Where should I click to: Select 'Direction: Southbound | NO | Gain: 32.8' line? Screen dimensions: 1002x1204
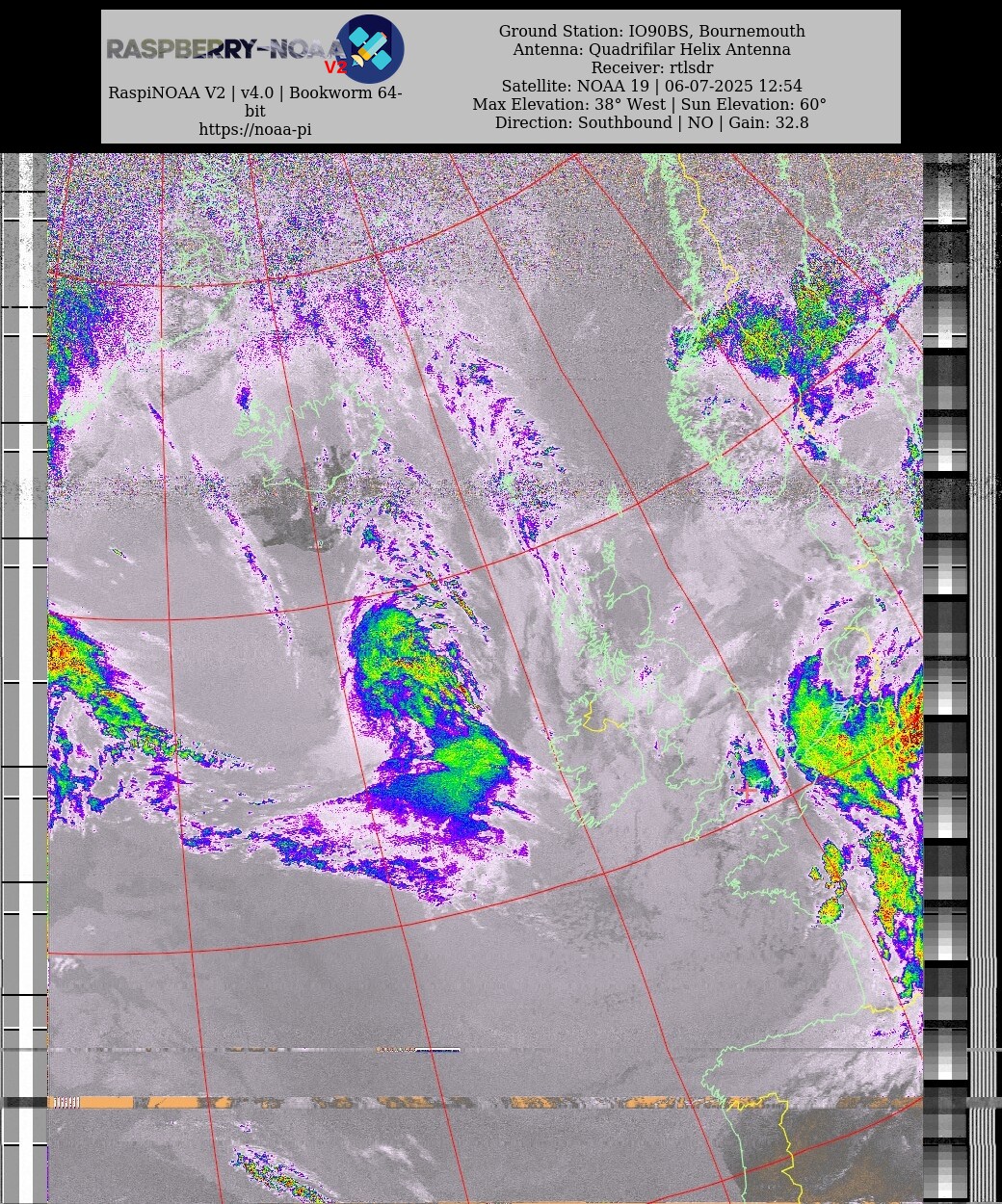click(x=652, y=123)
